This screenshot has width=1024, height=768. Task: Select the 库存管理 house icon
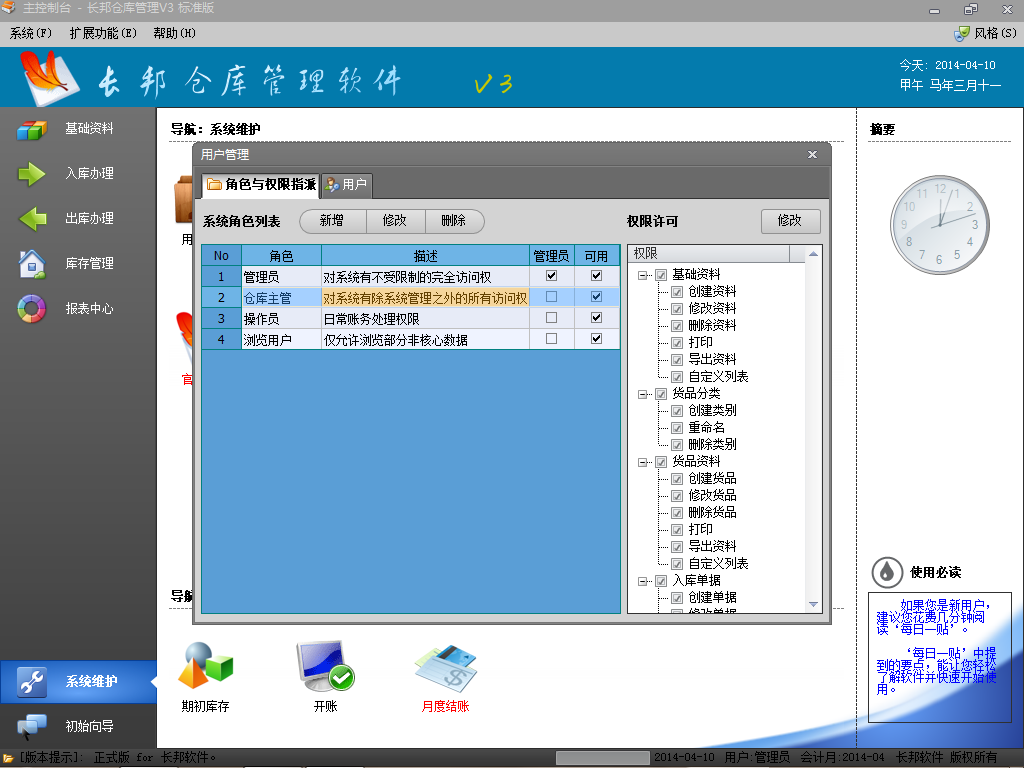32,264
